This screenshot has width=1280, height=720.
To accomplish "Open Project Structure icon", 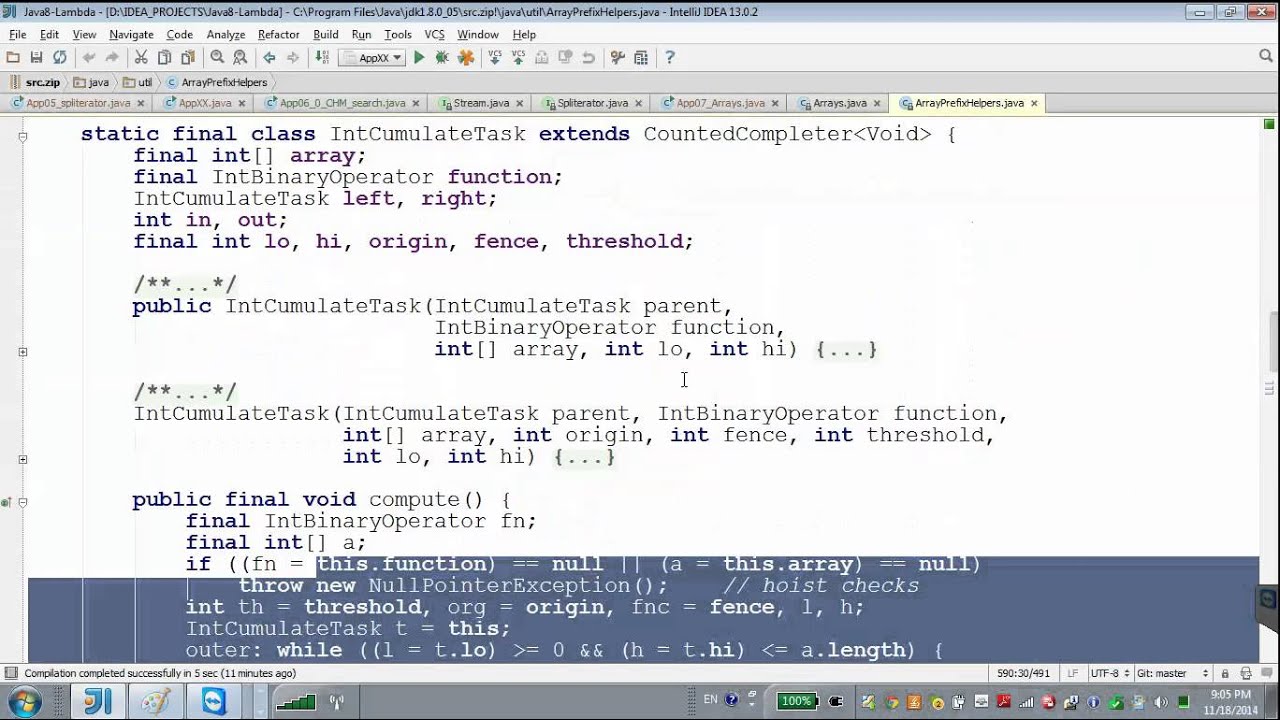I will pyautogui.click(x=641, y=58).
